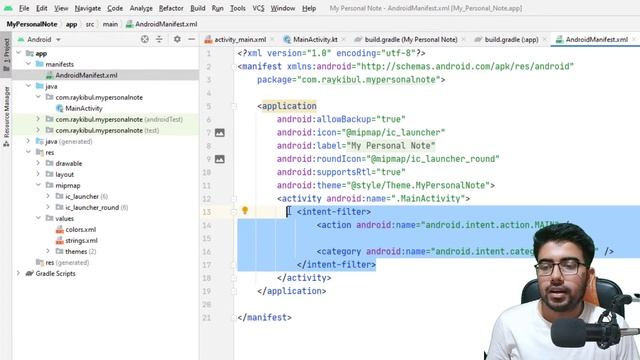Expand java (generated) folder

[28, 141]
